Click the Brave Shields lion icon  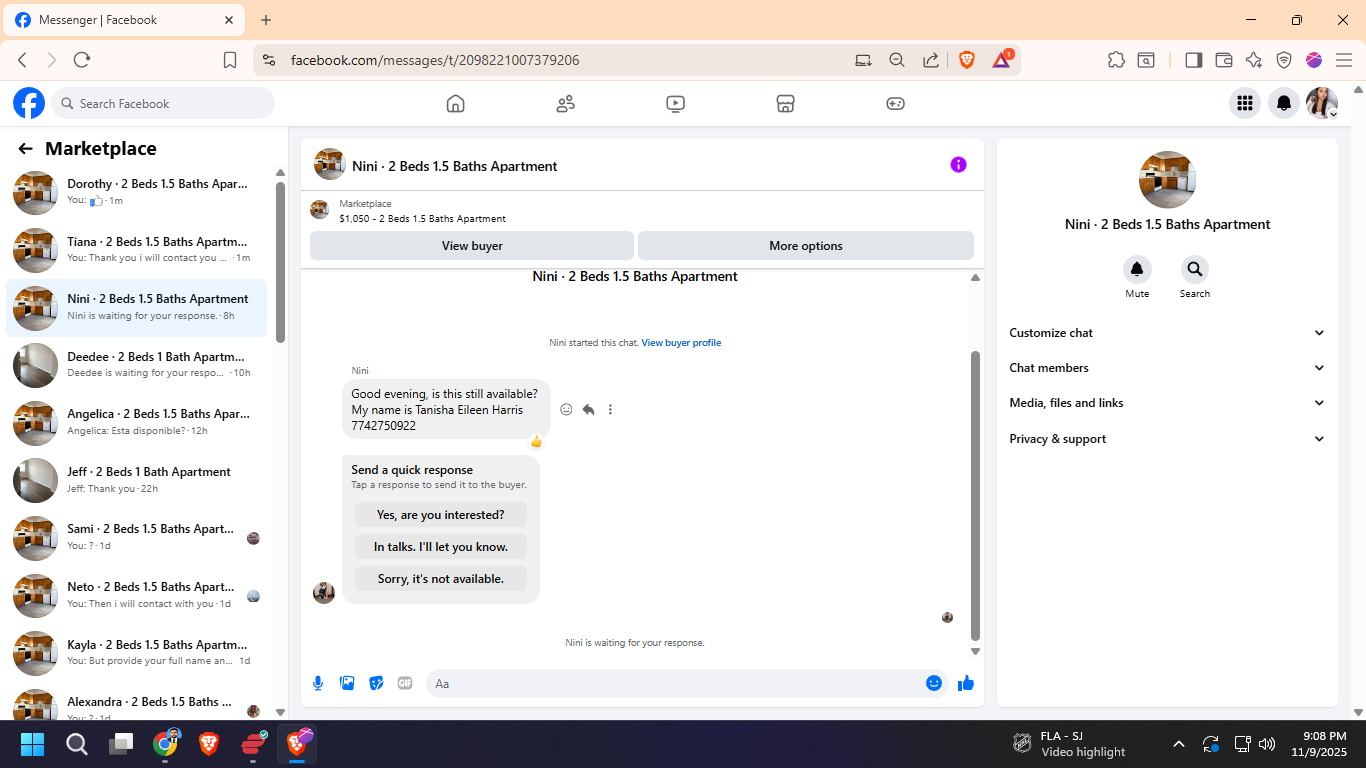(967, 60)
